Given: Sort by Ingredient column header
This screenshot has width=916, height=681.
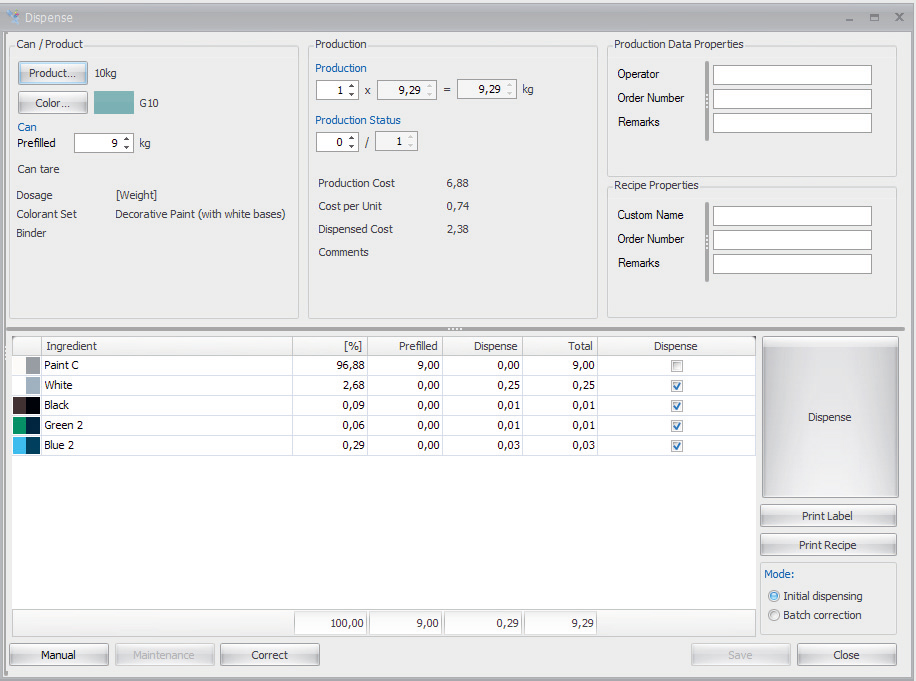Looking at the screenshot, I should [166, 346].
